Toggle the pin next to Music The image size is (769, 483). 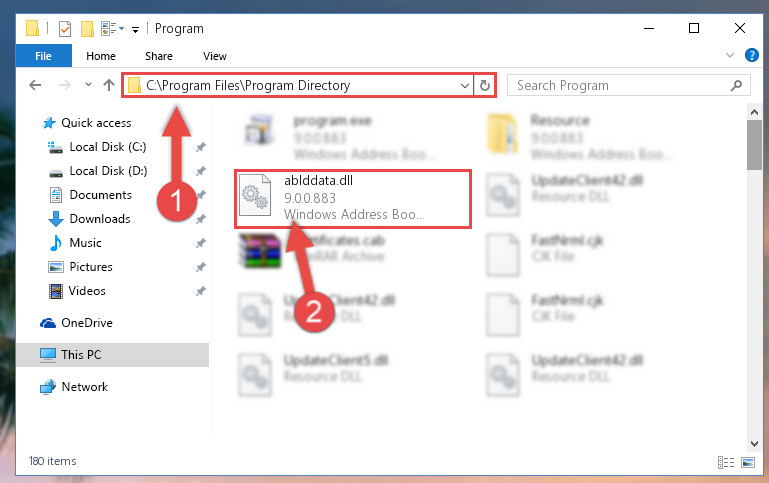[201, 243]
